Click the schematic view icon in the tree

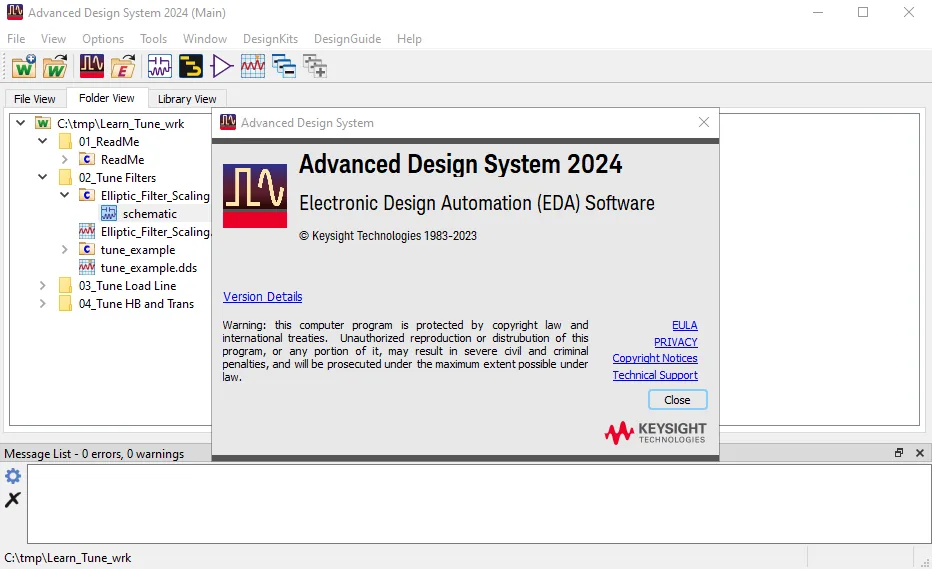click(x=109, y=213)
